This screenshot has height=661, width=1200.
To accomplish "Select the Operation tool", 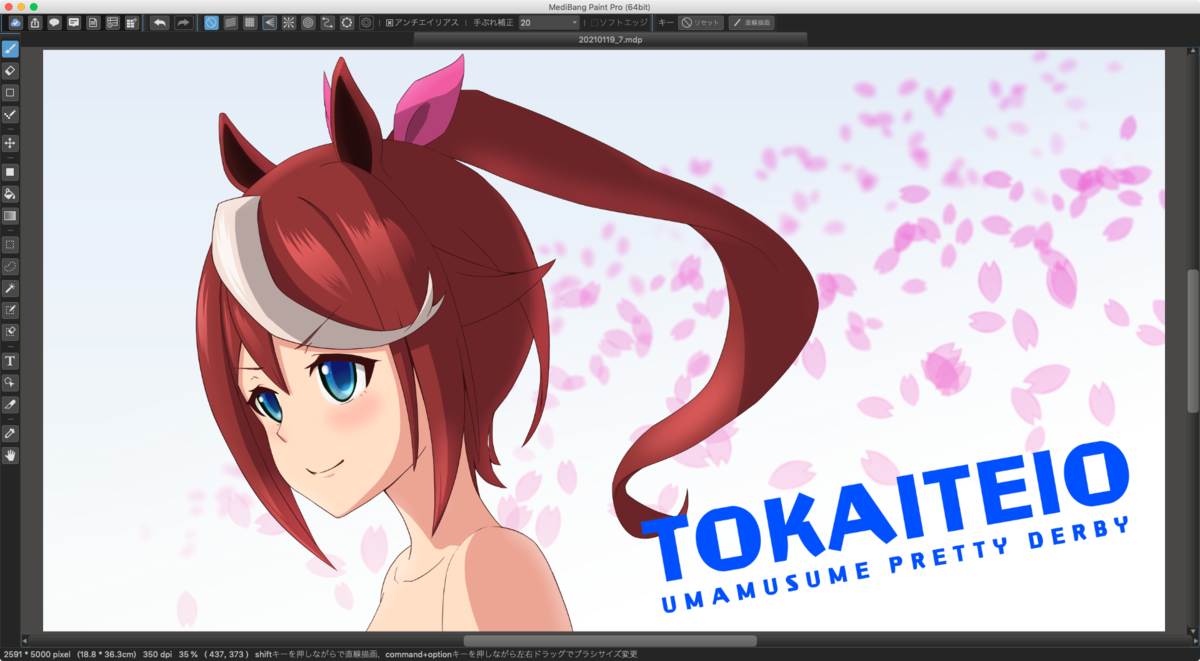I will point(10,382).
